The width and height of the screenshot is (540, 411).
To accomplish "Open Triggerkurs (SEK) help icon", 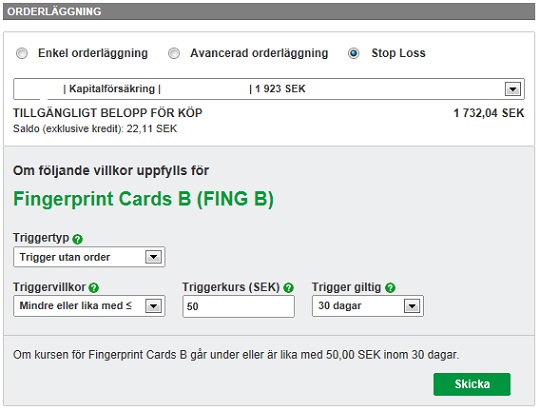I will pyautogui.click(x=288, y=288).
